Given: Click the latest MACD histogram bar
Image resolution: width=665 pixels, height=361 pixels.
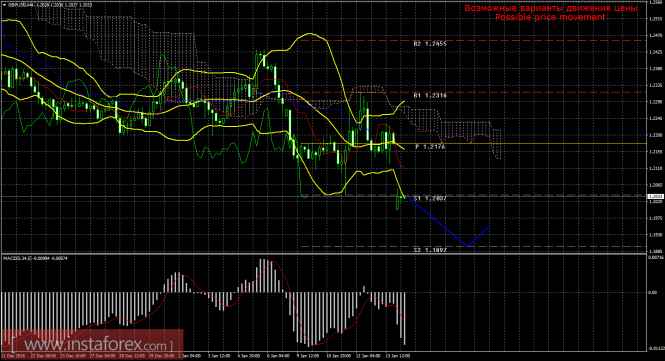Looking at the screenshot, I should pyautogui.click(x=405, y=318).
